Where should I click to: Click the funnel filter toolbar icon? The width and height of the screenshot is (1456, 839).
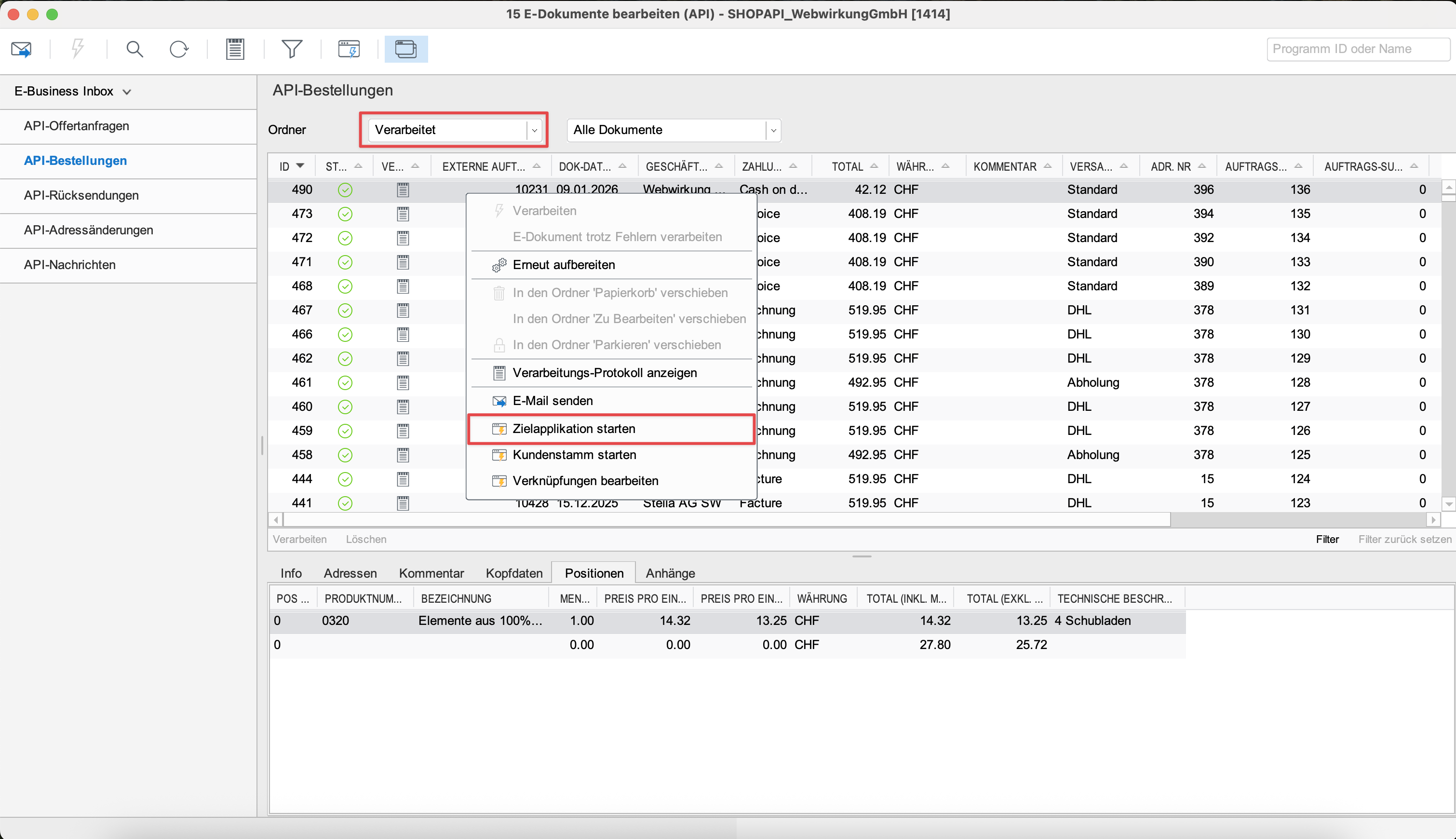click(292, 49)
